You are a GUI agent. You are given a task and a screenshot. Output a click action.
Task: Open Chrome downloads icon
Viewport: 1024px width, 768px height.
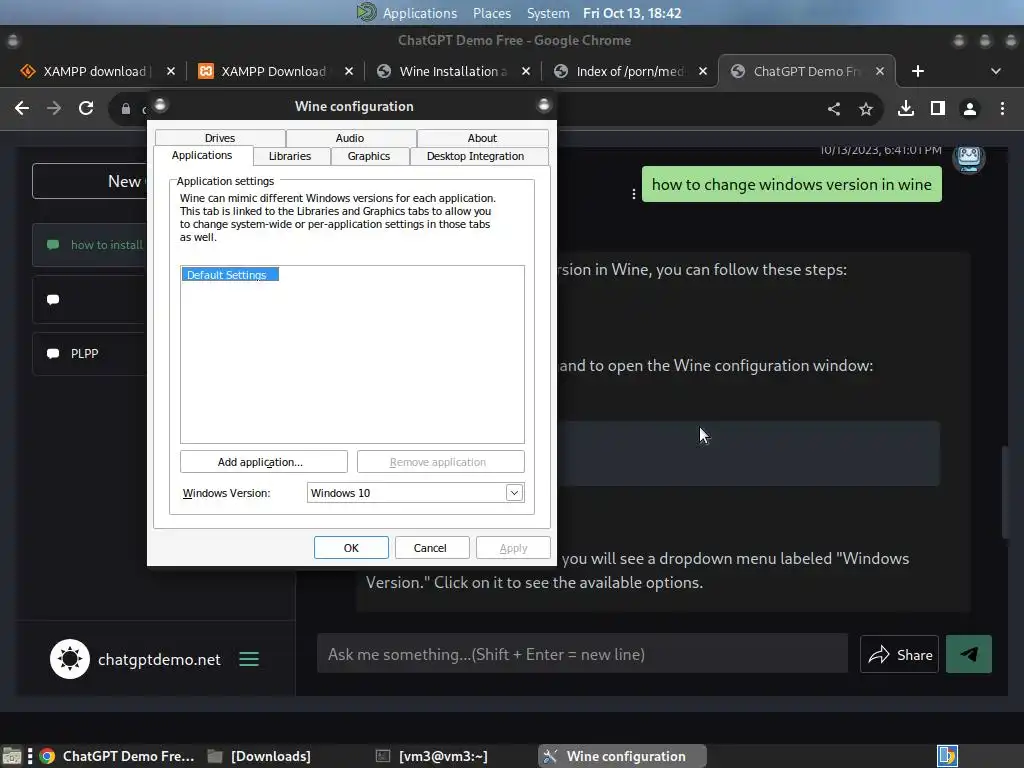(906, 108)
